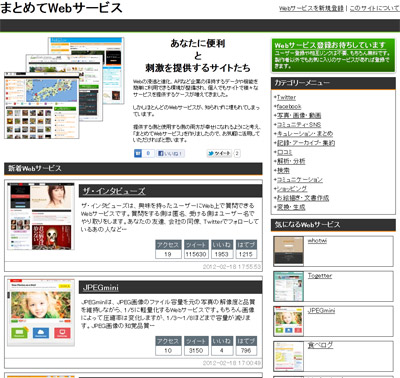Screen dimensions: 400x378
Task: Click the 新着Webサービス section header
Action: click(x=133, y=169)
